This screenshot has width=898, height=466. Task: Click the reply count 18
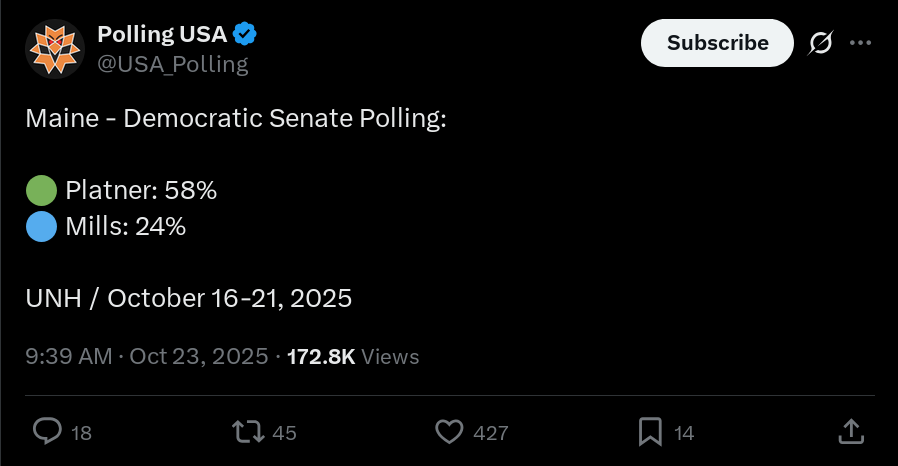(82, 433)
